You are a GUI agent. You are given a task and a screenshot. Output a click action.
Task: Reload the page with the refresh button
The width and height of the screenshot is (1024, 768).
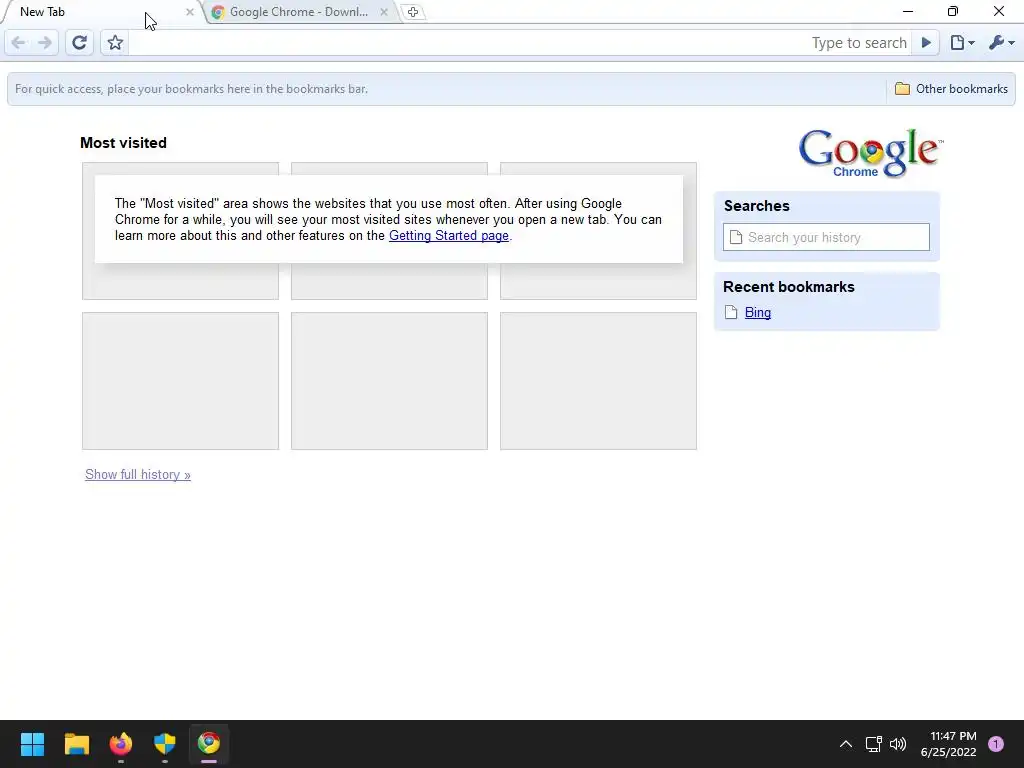[79, 43]
